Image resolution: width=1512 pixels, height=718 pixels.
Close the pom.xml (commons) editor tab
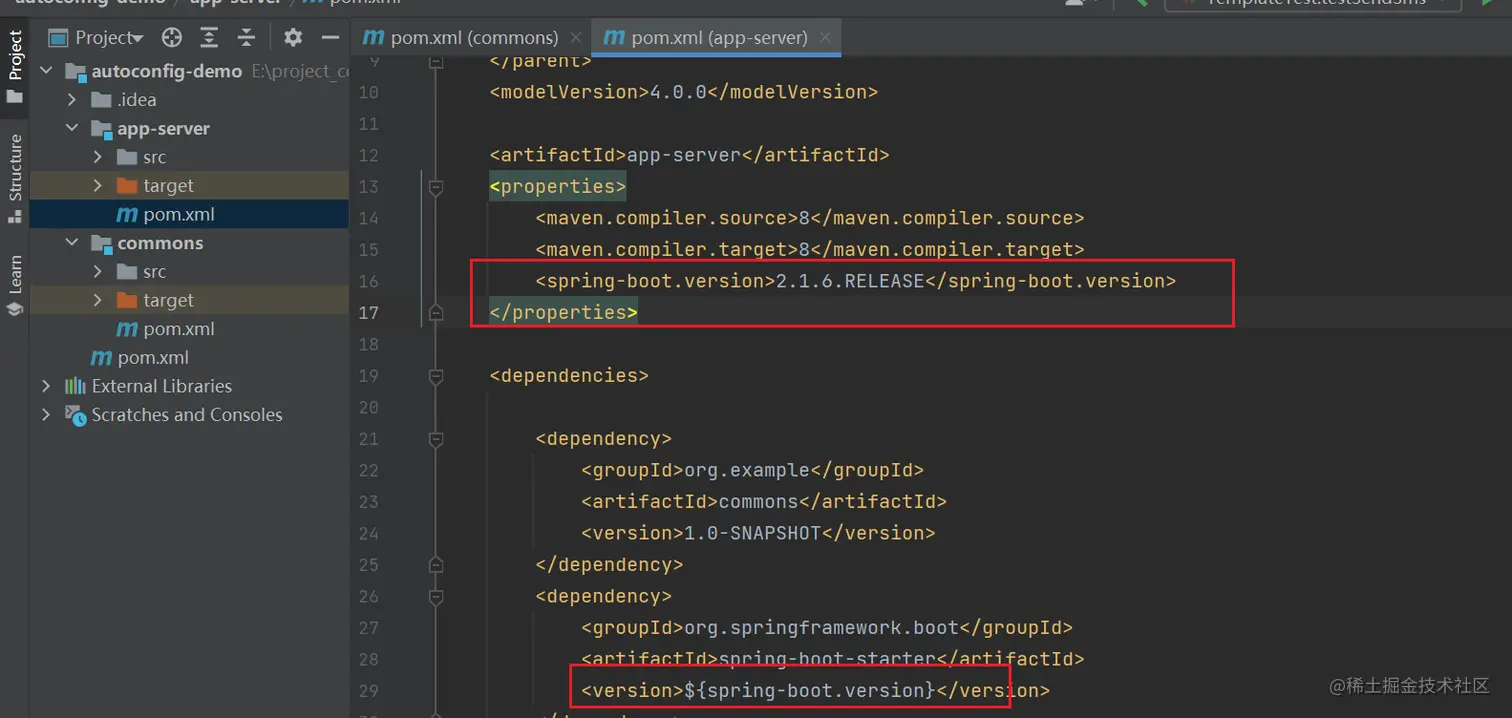tap(576, 38)
